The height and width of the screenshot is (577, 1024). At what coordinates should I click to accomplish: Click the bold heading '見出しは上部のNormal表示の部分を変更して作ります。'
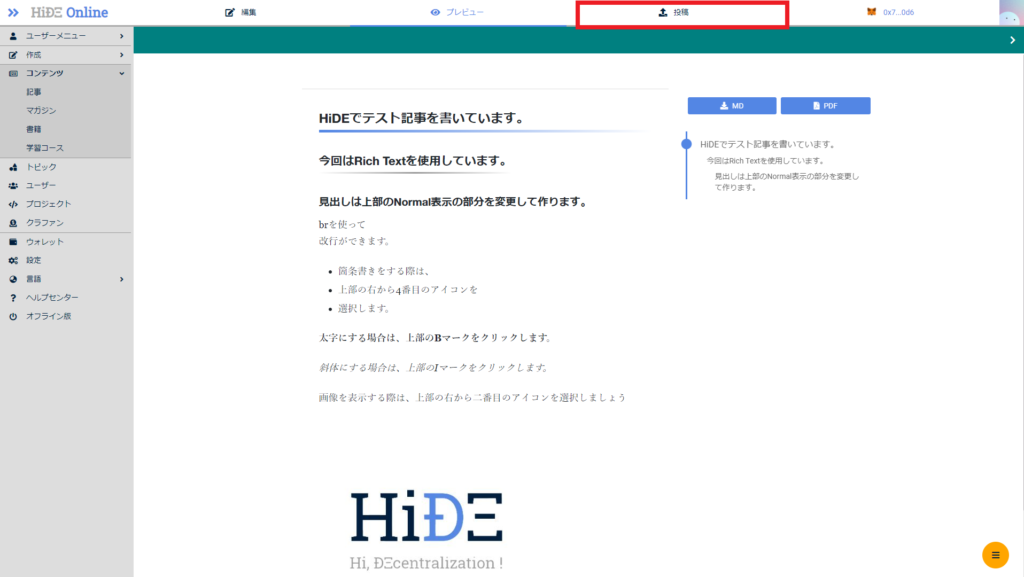[x=454, y=202]
